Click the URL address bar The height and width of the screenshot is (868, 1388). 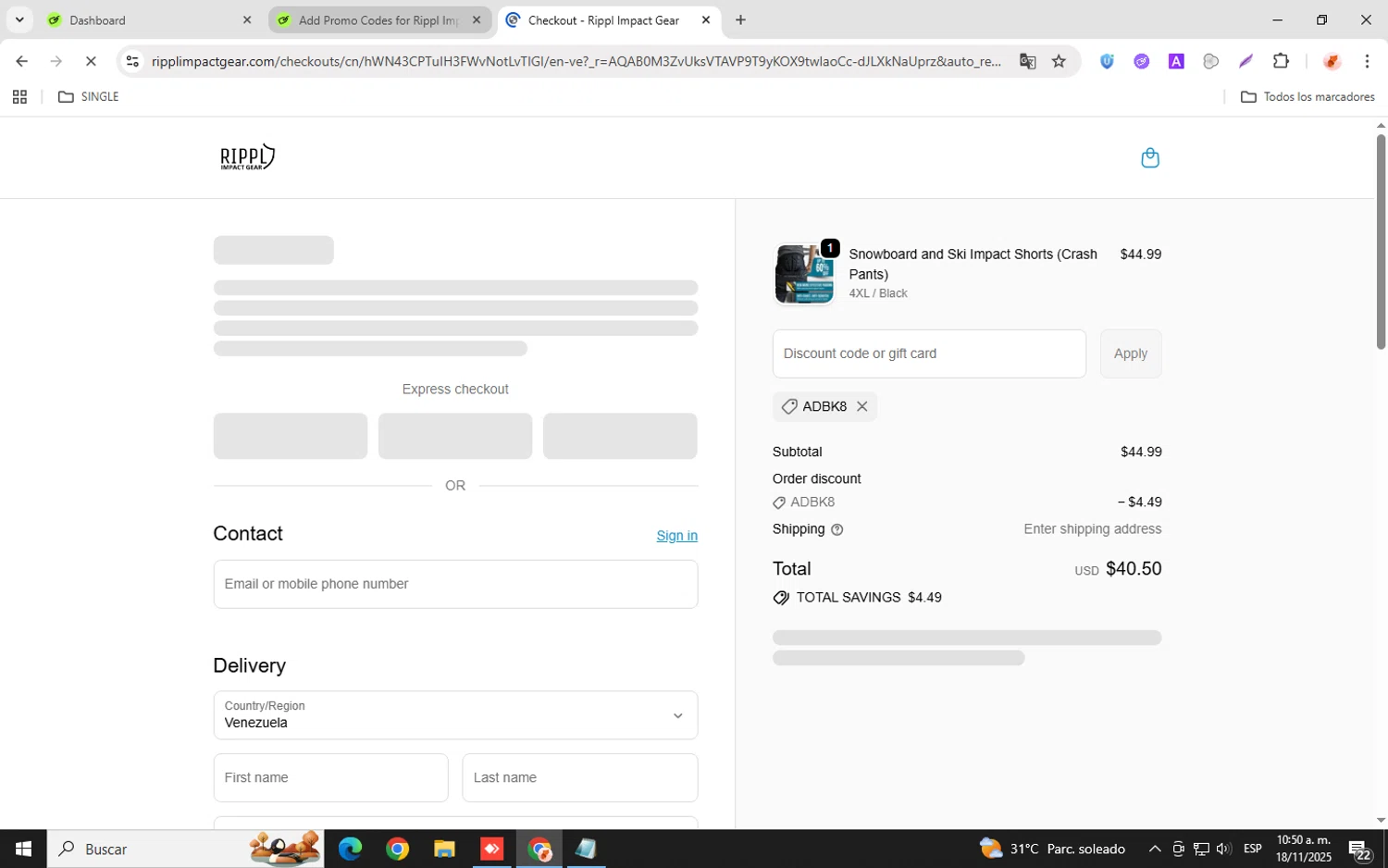pos(576,61)
